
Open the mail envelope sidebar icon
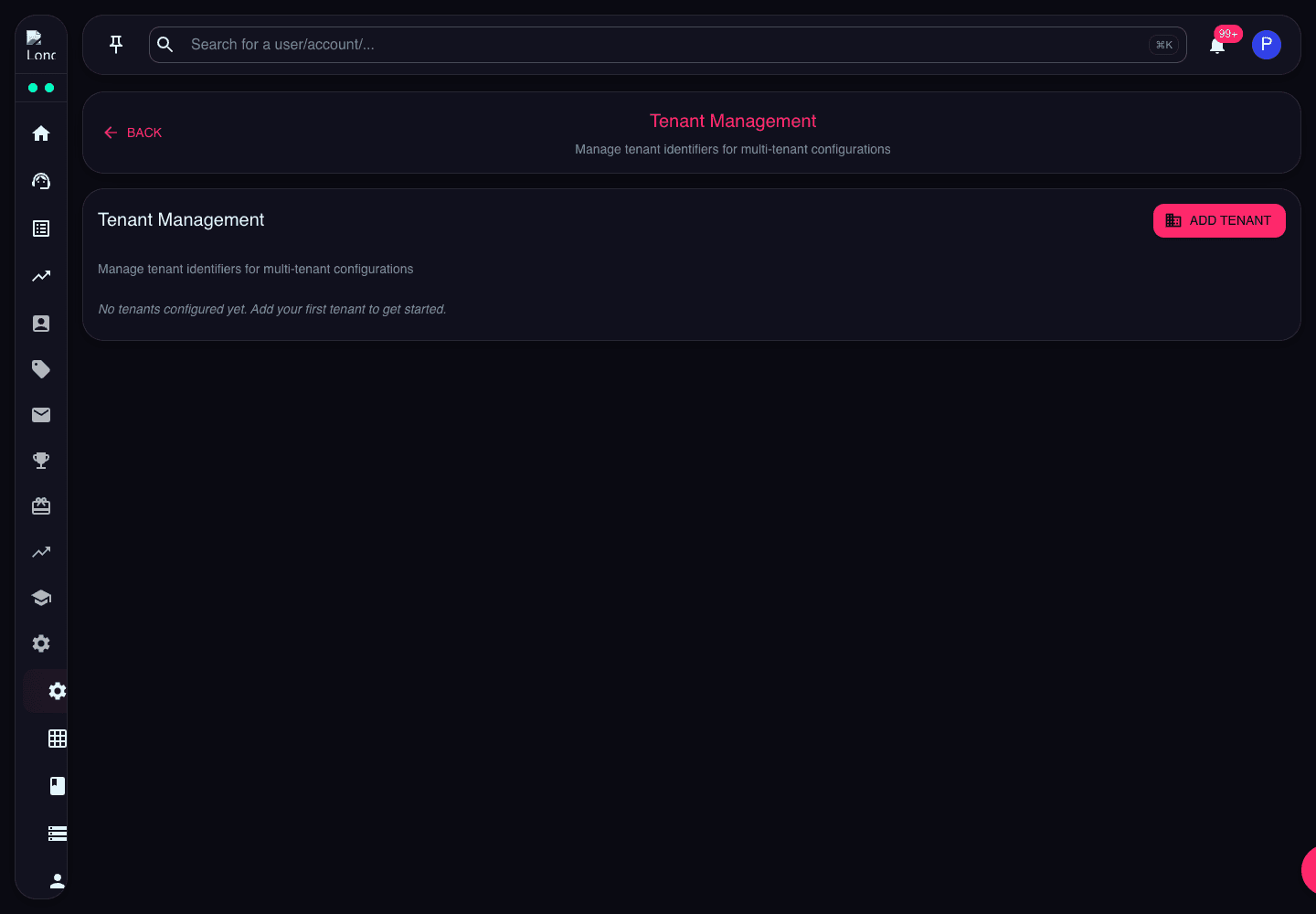pyautogui.click(x=41, y=415)
